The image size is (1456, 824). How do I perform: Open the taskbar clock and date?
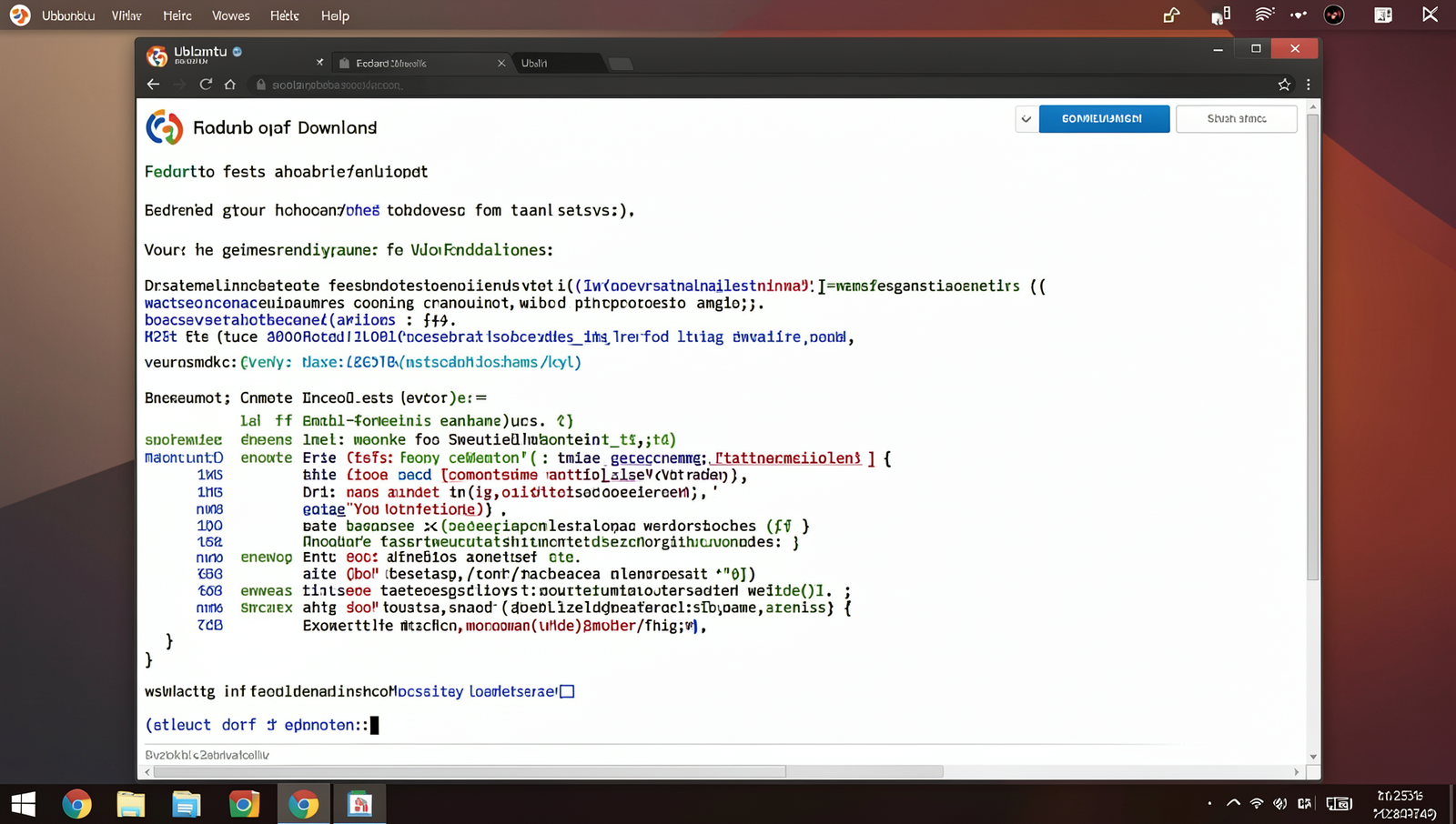[x=1405, y=804]
